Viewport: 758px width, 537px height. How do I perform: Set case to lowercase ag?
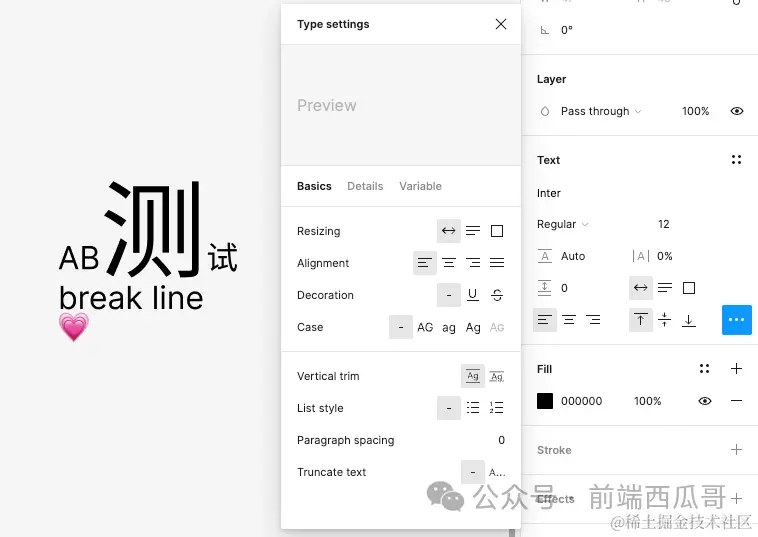(449, 327)
